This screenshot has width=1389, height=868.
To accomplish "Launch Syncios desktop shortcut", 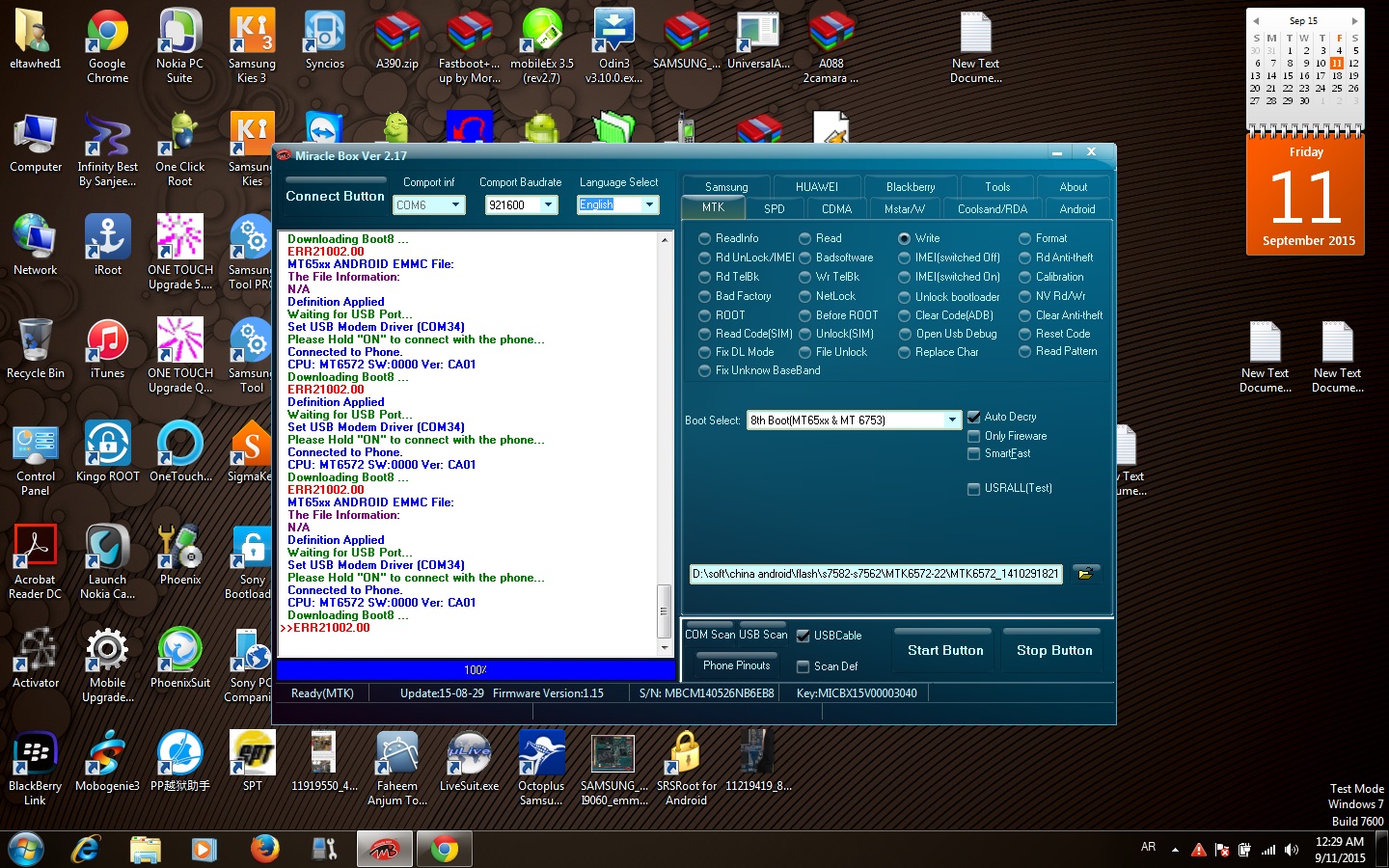I will [x=324, y=41].
